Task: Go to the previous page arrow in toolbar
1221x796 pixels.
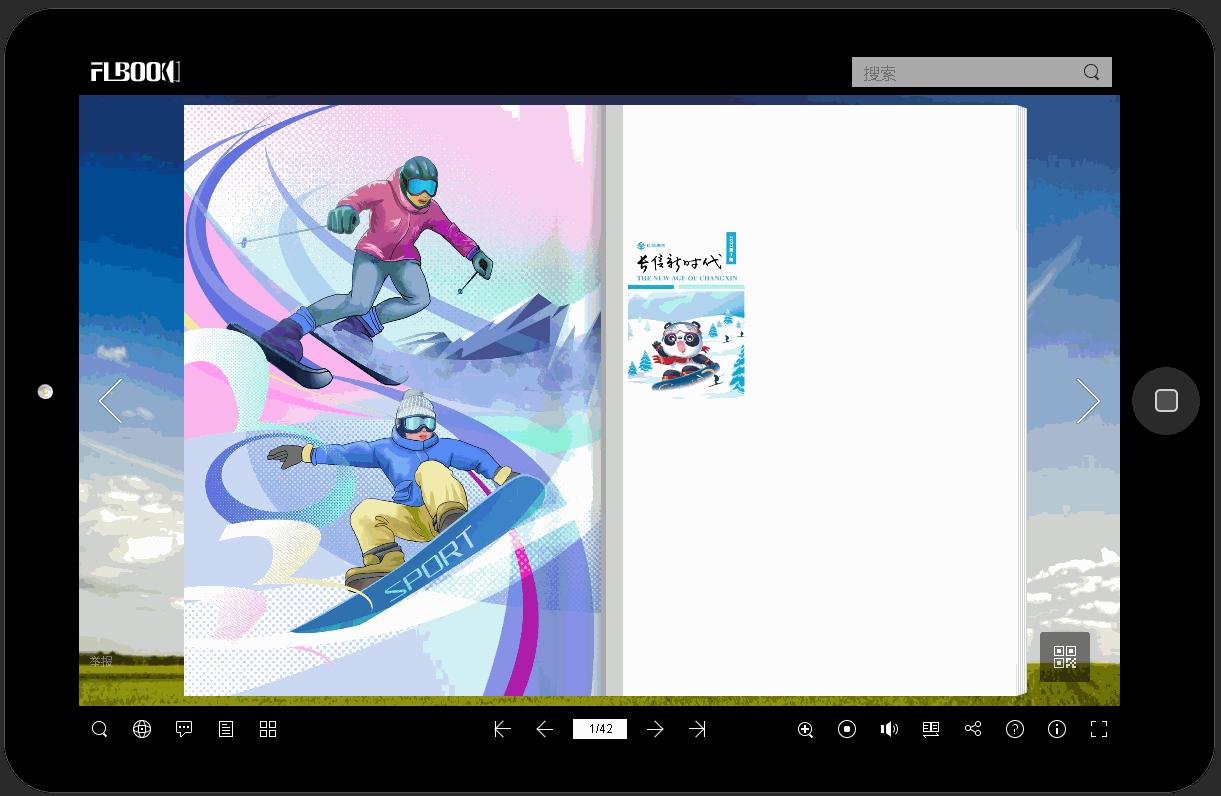Action: (x=545, y=729)
